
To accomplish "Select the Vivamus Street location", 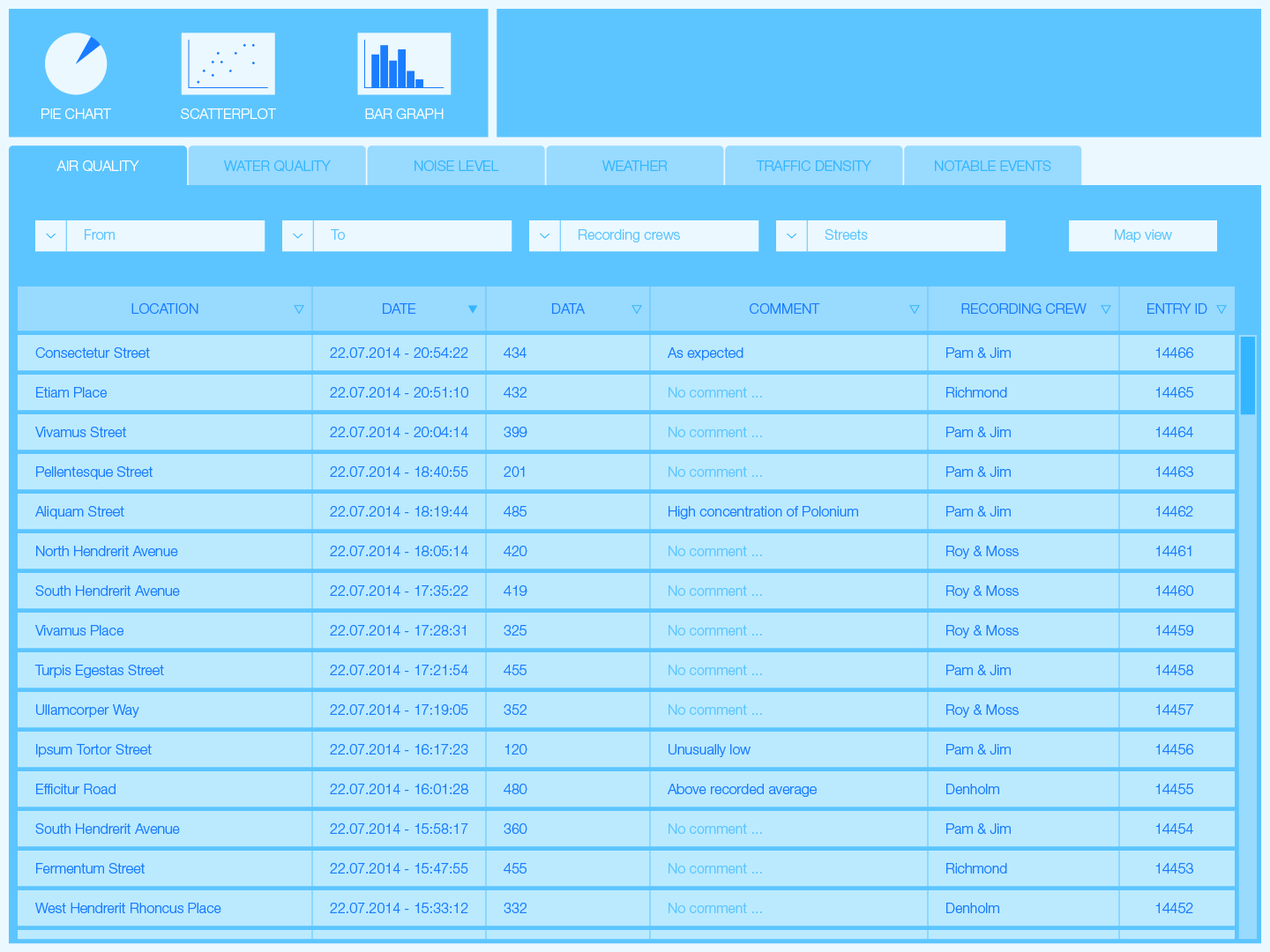I will tap(81, 433).
